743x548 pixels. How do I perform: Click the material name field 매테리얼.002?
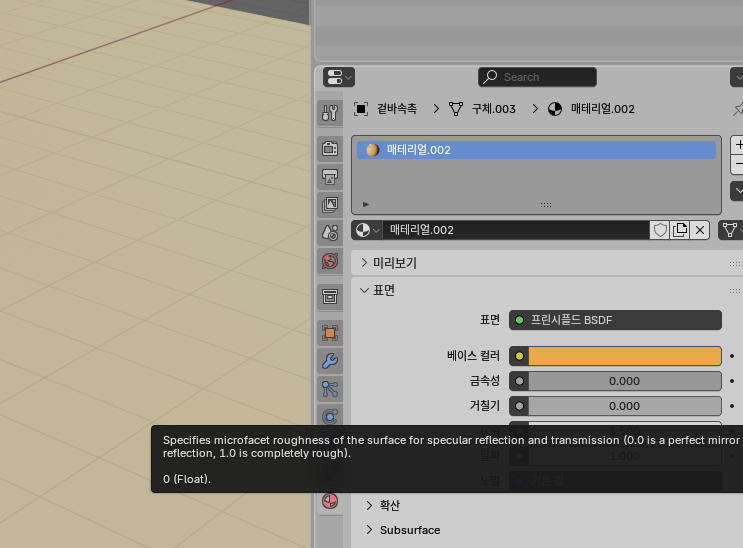click(516, 230)
